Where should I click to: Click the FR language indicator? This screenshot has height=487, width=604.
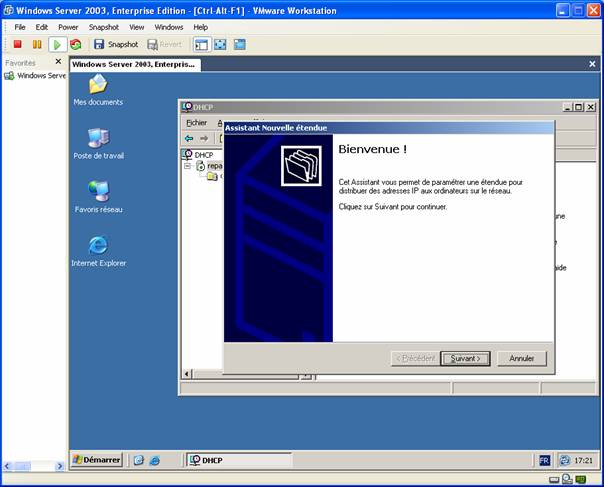tap(544, 460)
